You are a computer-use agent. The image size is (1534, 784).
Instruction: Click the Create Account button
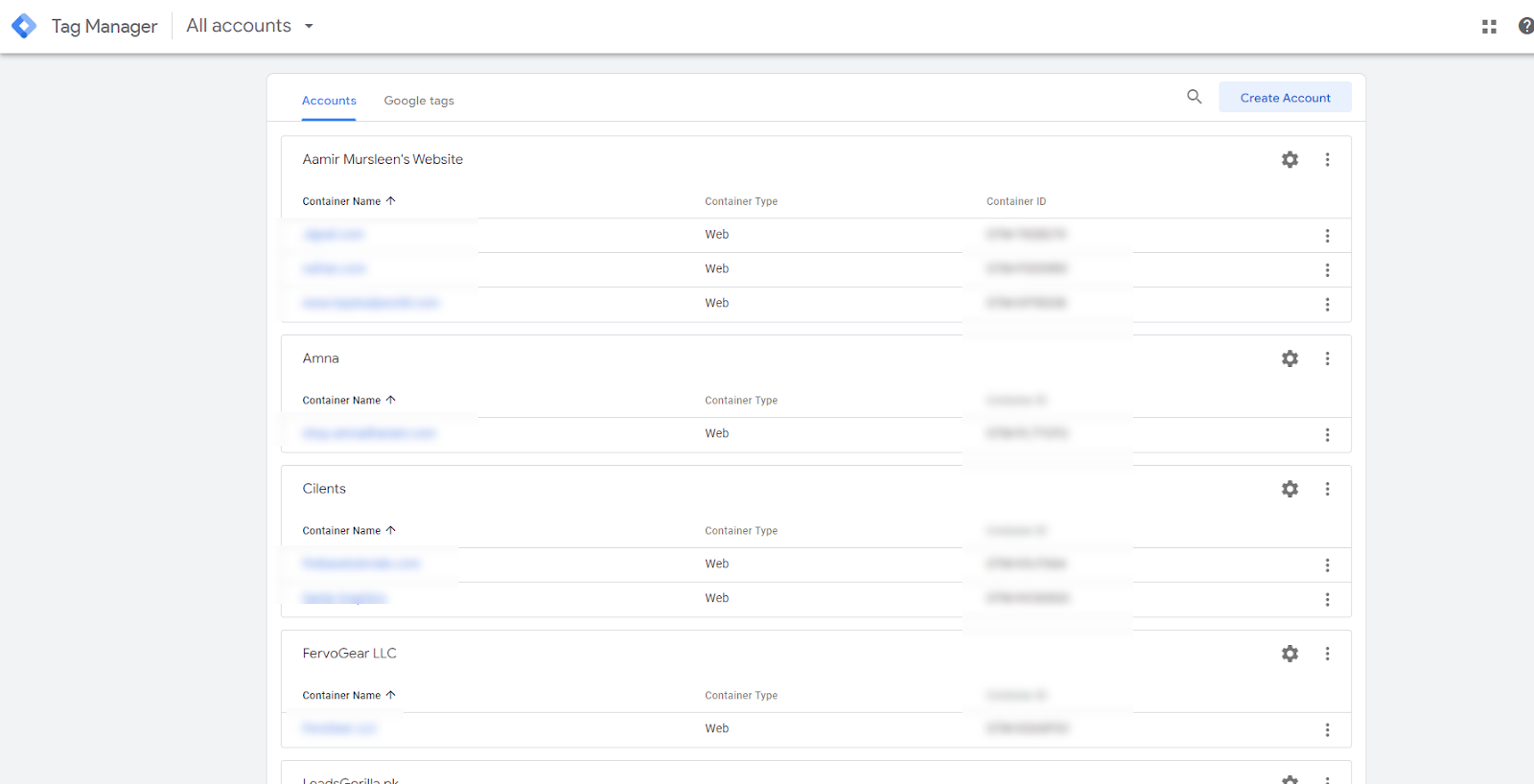point(1285,98)
